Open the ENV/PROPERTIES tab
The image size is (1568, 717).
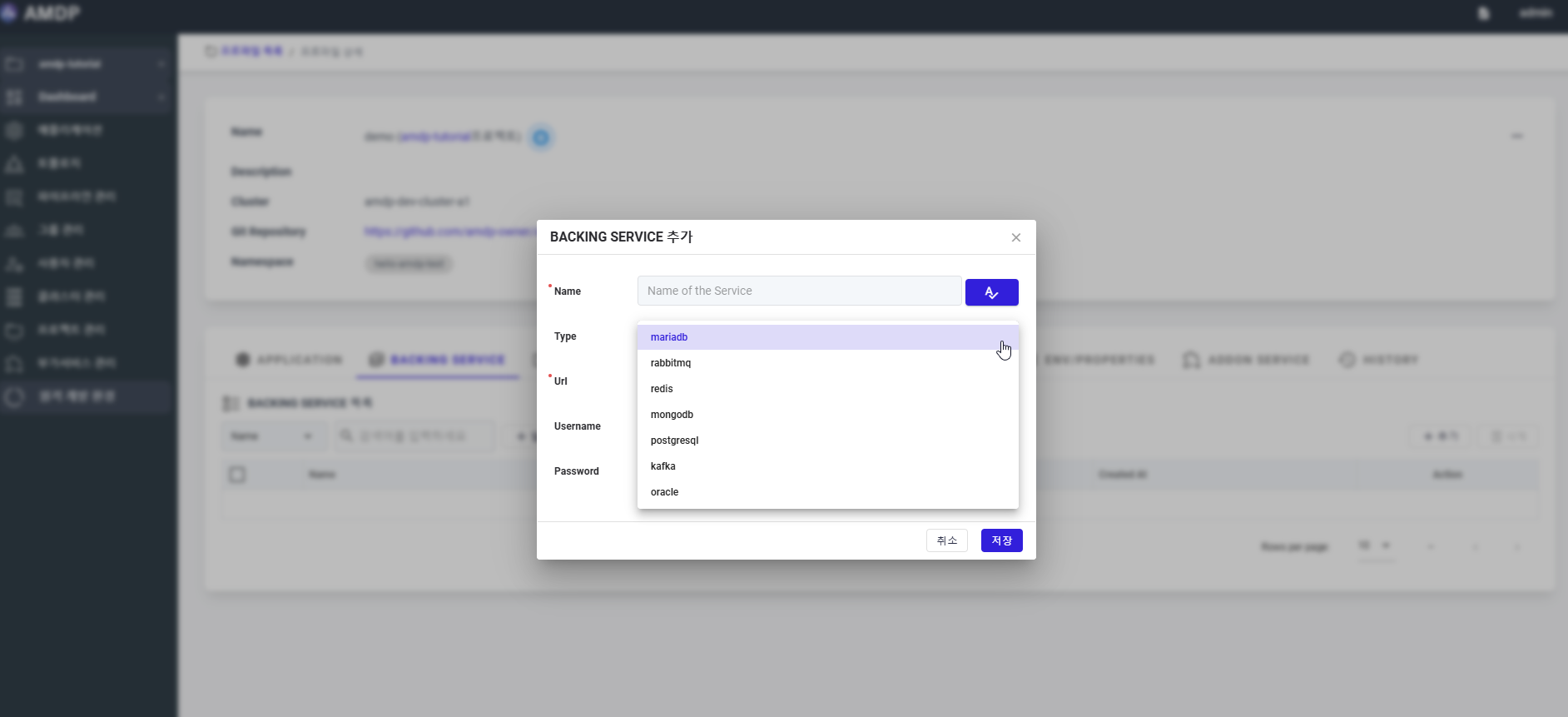coord(1099,360)
